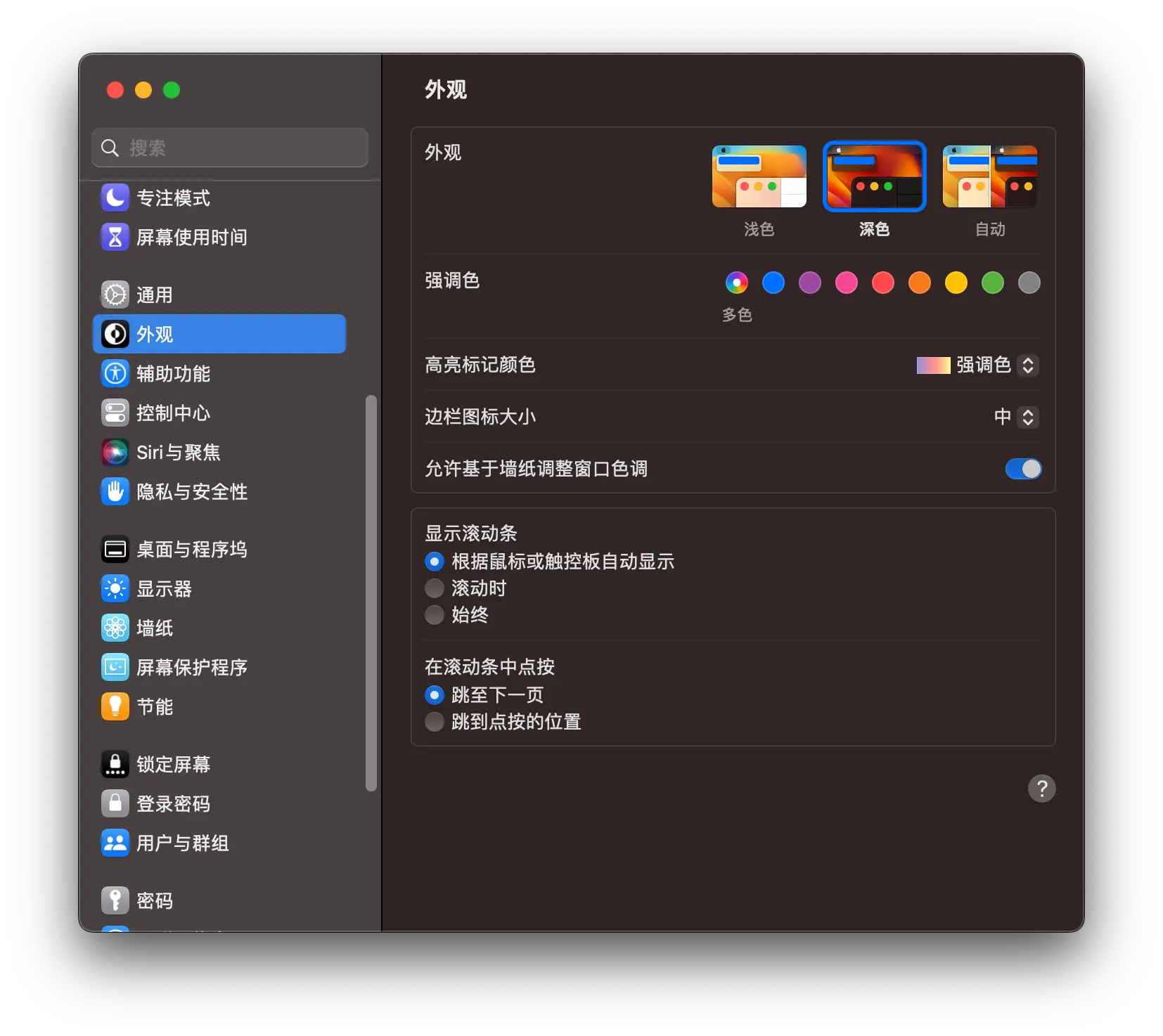This screenshot has width=1163, height=1036.
Task: Open the 登录密码 padlock icon
Action: (115, 803)
